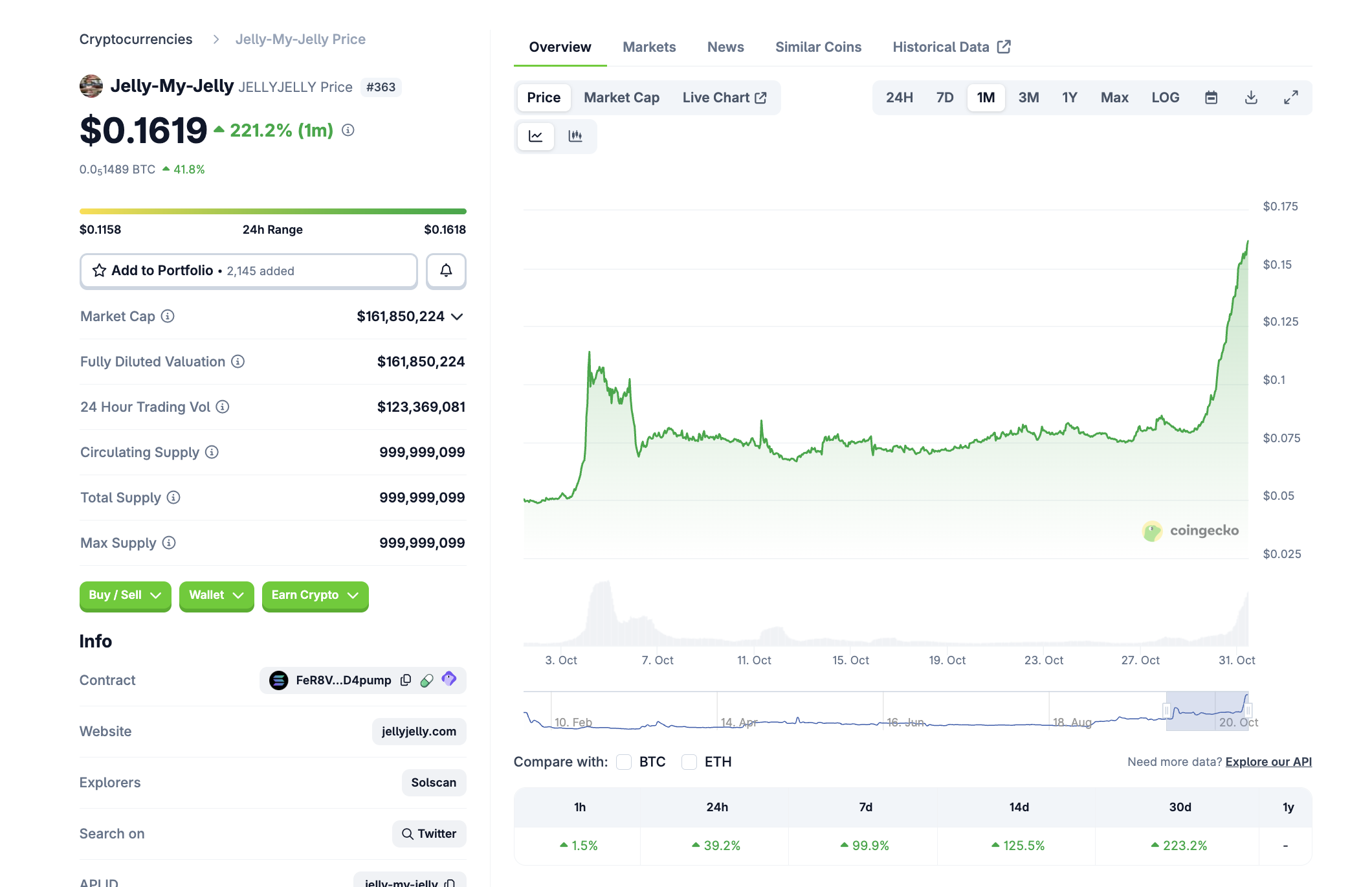Click the Market Cap info icon
The height and width of the screenshot is (887, 1372).
coord(168,316)
